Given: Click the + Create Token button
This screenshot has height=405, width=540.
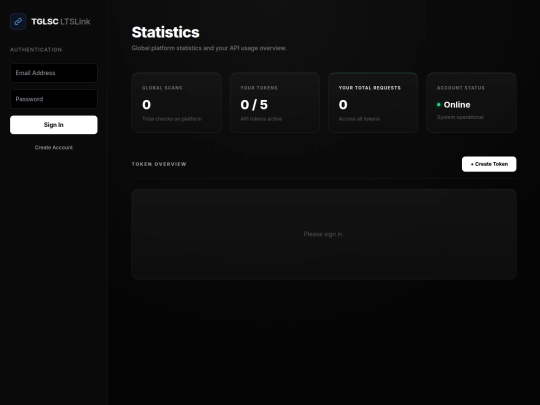Looking at the screenshot, I should click(489, 164).
